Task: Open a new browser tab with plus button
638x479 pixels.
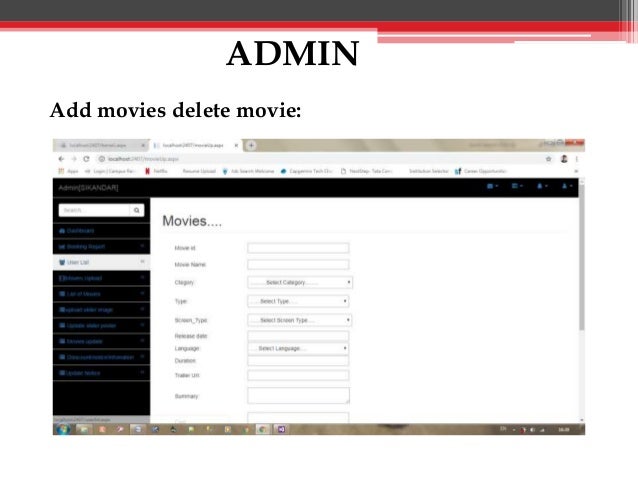Action: (251, 145)
